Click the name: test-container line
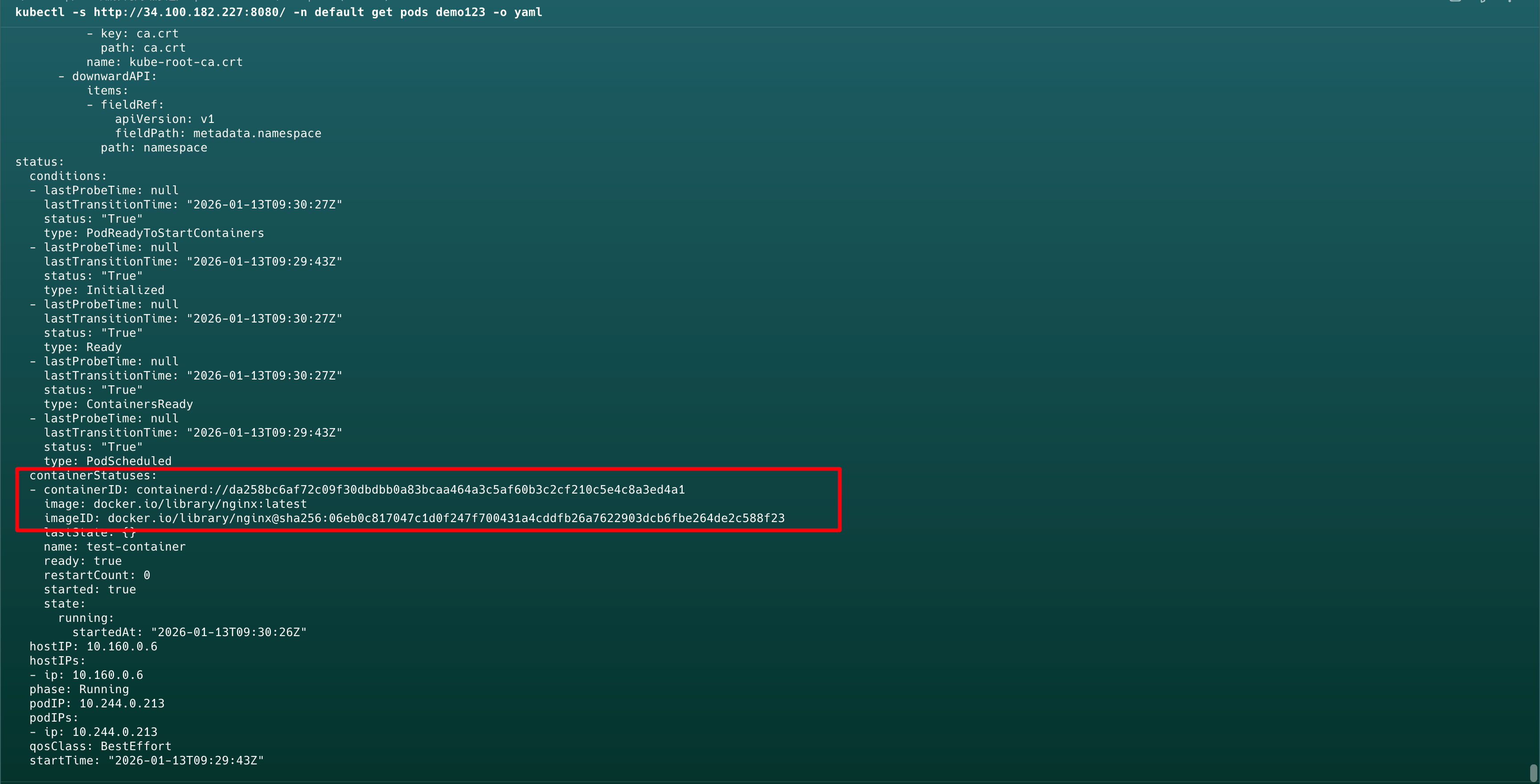This screenshot has height=784, width=1540. pos(114,547)
